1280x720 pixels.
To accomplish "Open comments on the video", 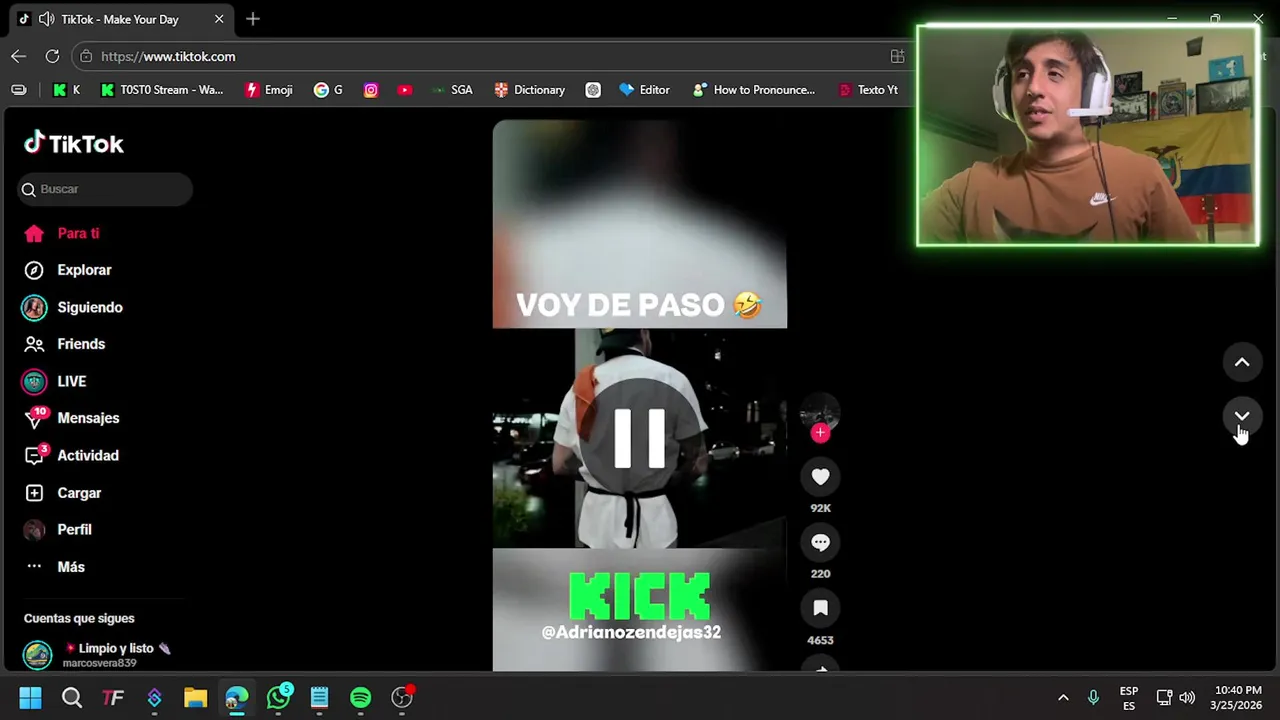I will [820, 543].
